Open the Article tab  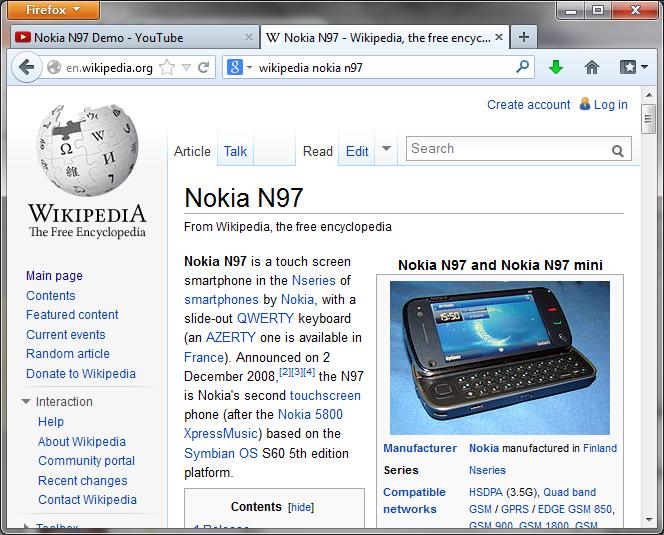coord(192,151)
